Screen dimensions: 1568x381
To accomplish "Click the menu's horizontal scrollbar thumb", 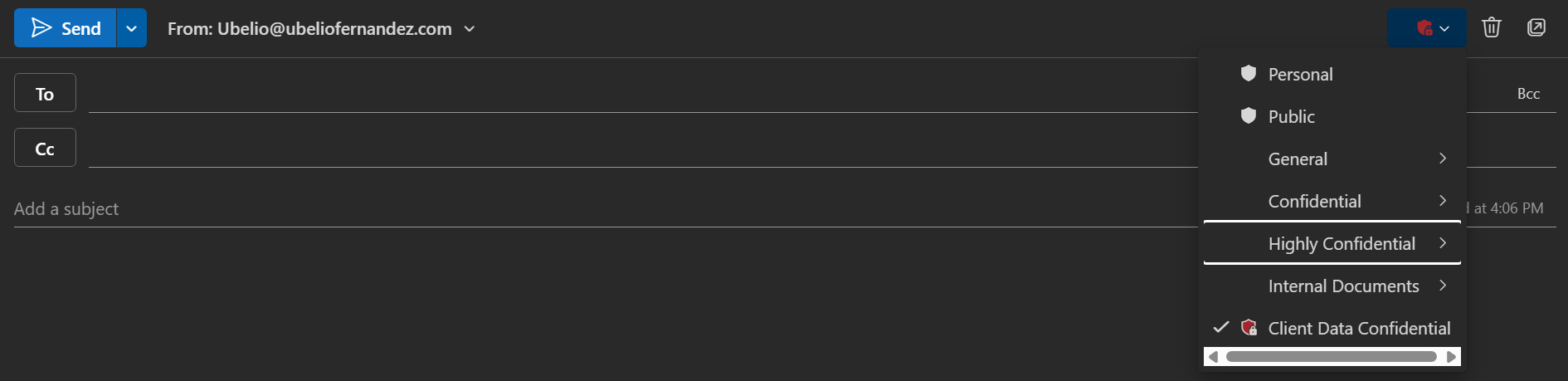I will pos(1331,357).
